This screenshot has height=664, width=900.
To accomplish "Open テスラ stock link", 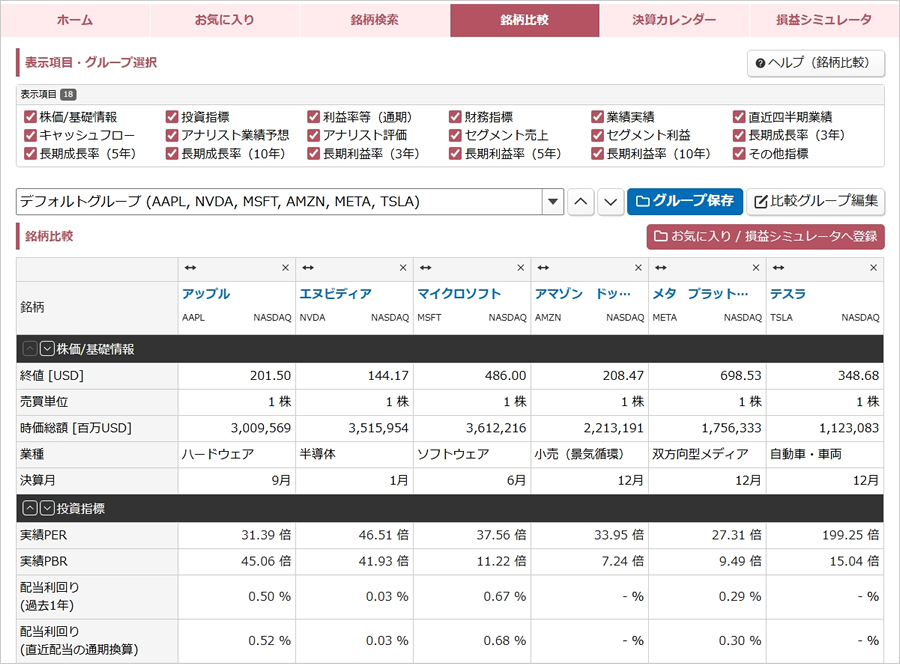I will pyautogui.click(x=788, y=294).
